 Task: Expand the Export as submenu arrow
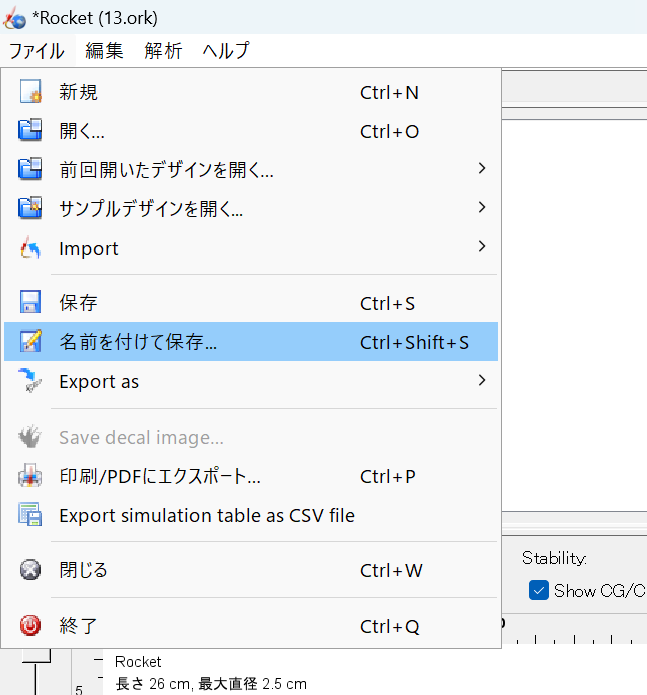pyautogui.click(x=482, y=380)
